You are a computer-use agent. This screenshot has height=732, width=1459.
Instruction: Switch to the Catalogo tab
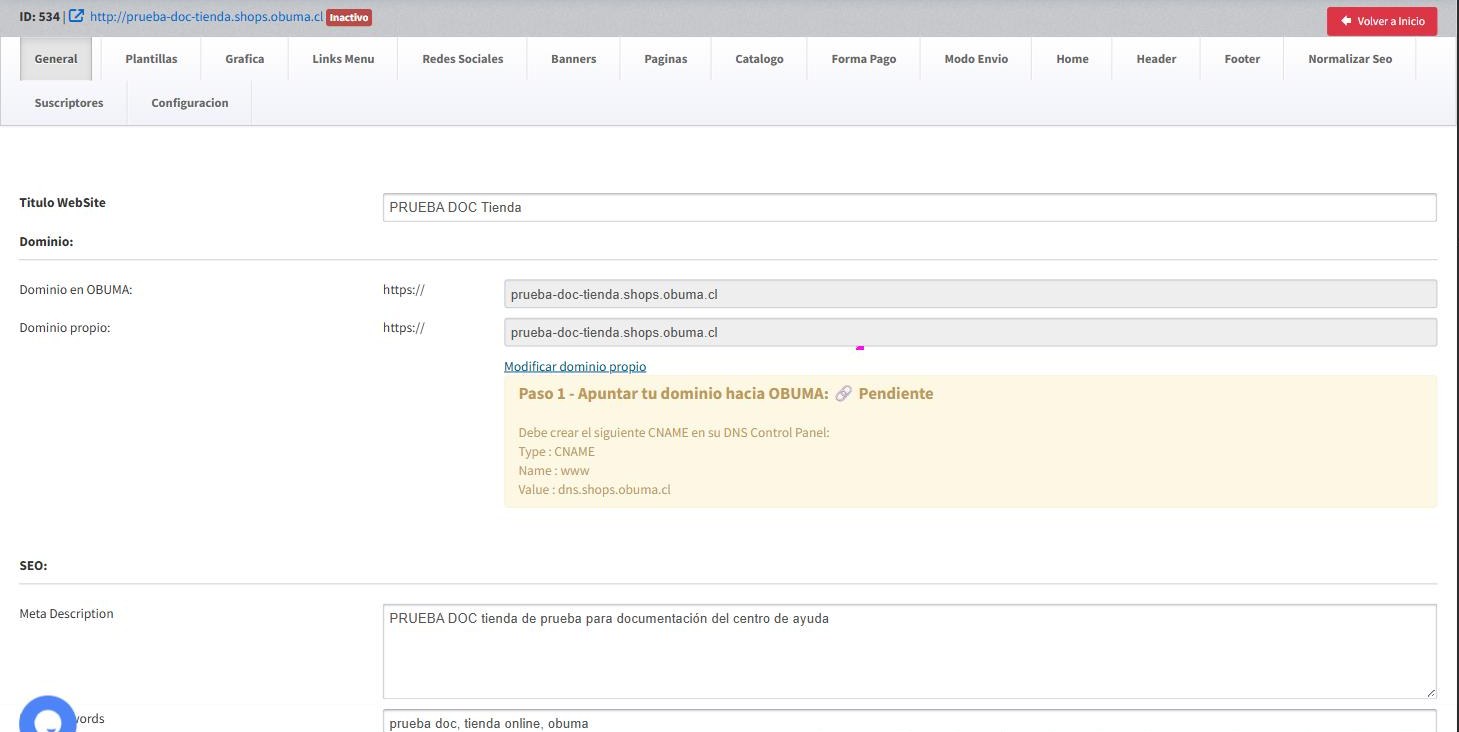759,59
